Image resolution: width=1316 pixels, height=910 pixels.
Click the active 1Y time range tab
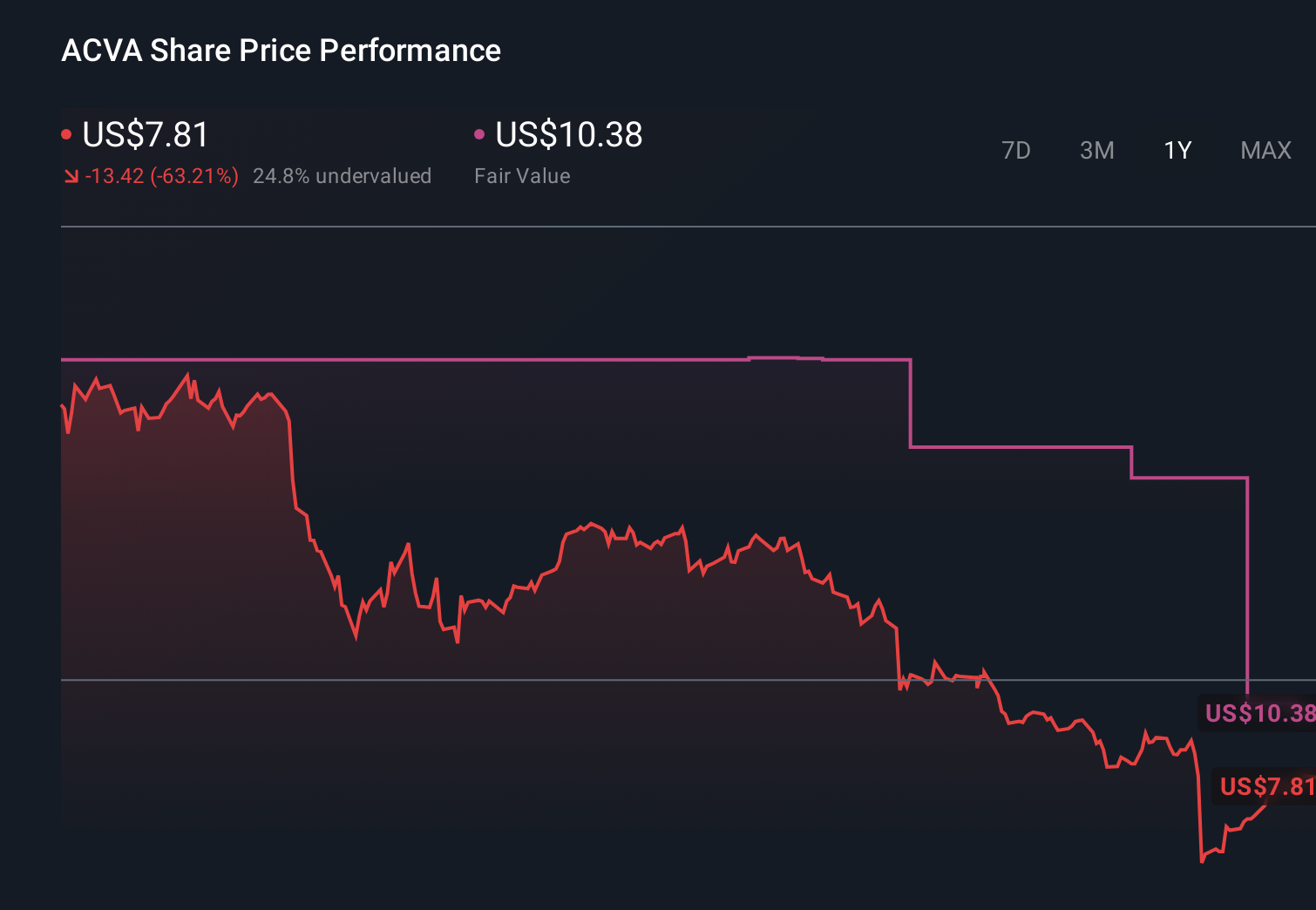pyautogui.click(x=1177, y=150)
